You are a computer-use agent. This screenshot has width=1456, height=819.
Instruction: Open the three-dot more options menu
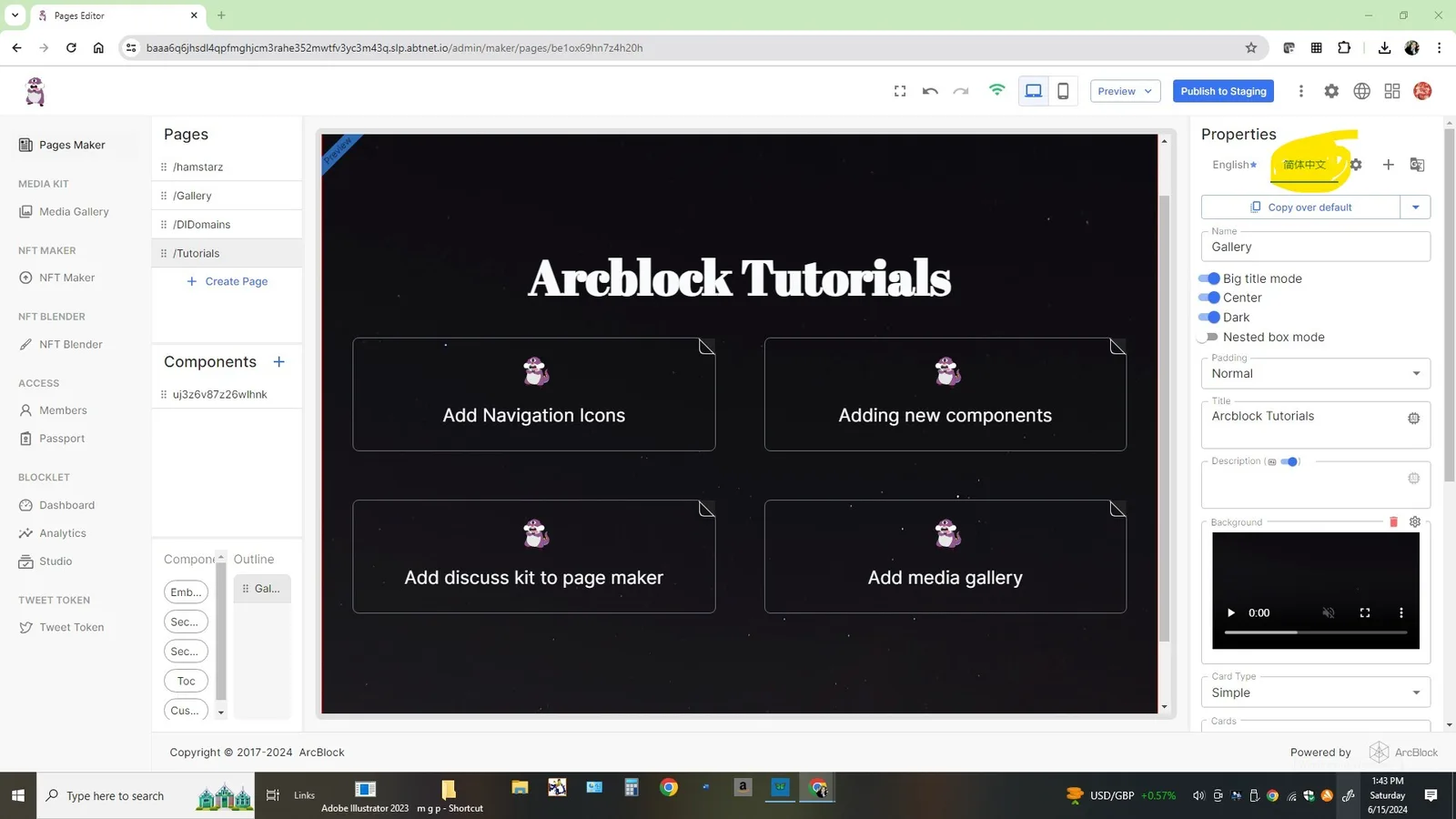tap(1300, 91)
